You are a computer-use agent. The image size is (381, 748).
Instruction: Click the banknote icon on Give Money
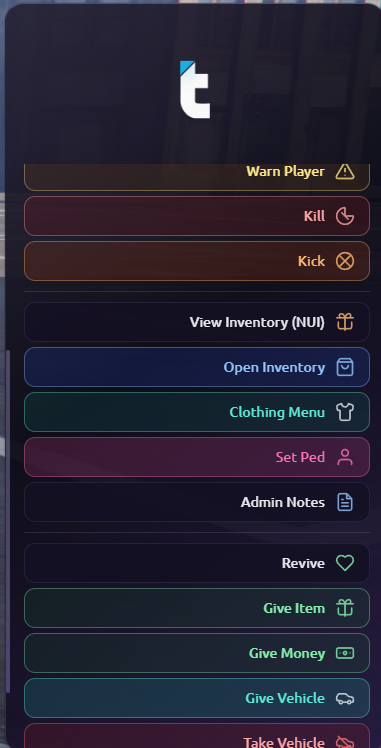coord(345,653)
